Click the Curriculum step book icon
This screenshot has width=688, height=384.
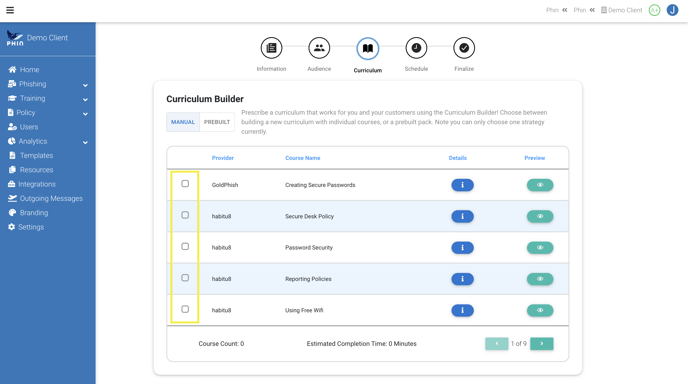click(368, 48)
